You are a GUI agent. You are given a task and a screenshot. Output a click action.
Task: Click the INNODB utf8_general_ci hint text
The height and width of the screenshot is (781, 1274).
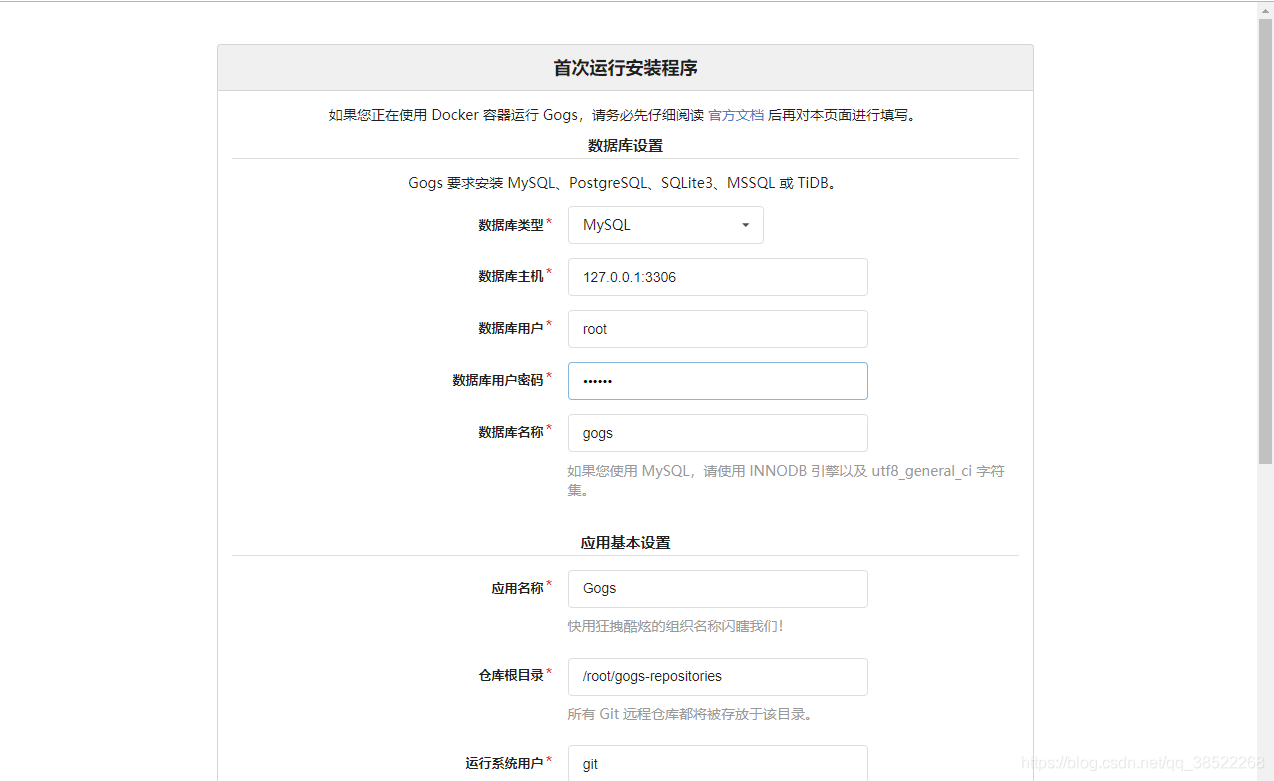(786, 480)
